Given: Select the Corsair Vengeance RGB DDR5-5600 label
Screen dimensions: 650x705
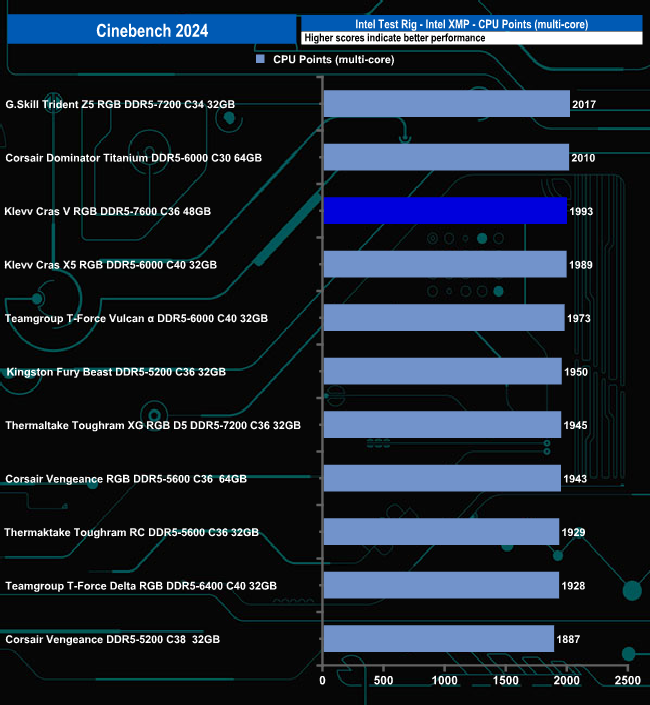Looking at the screenshot, I should 126,479.
